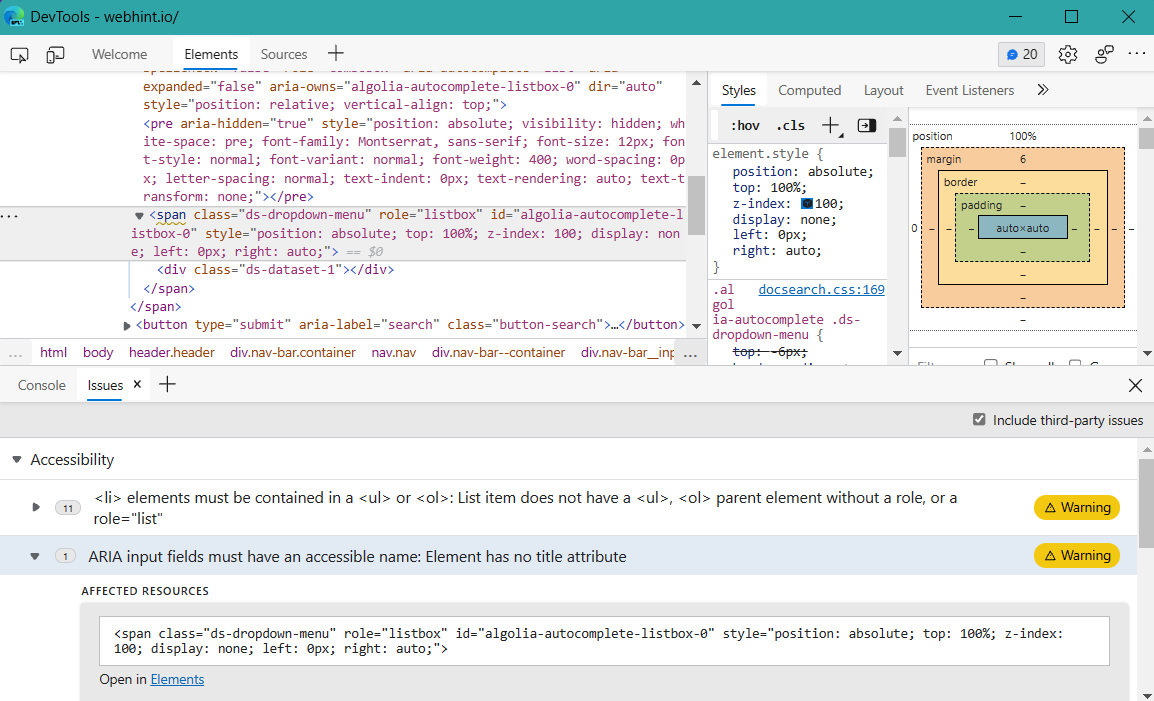Close the Issues drawer tab
This screenshot has width=1154, height=701.
pos(137,384)
